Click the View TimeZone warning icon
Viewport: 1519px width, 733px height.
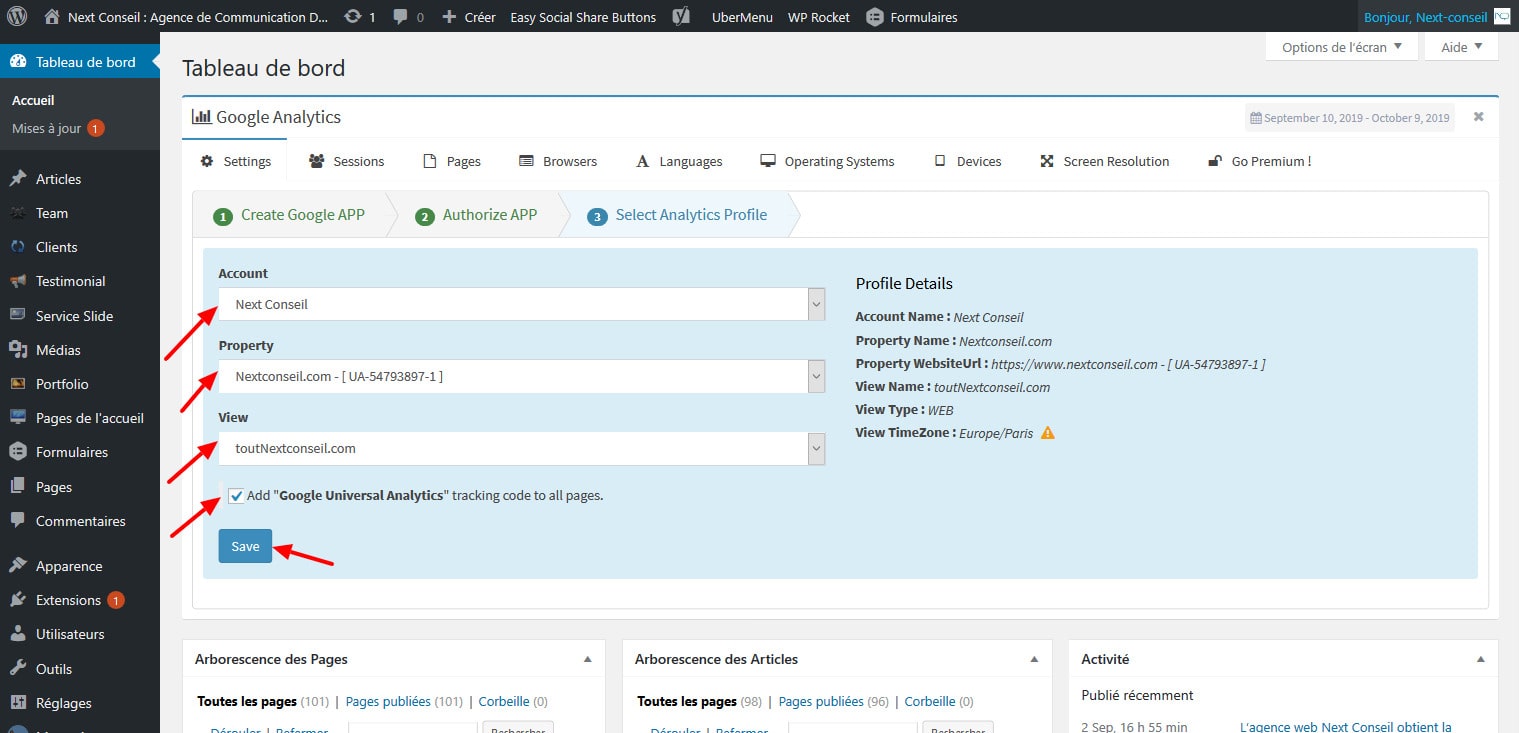pyautogui.click(x=1048, y=433)
